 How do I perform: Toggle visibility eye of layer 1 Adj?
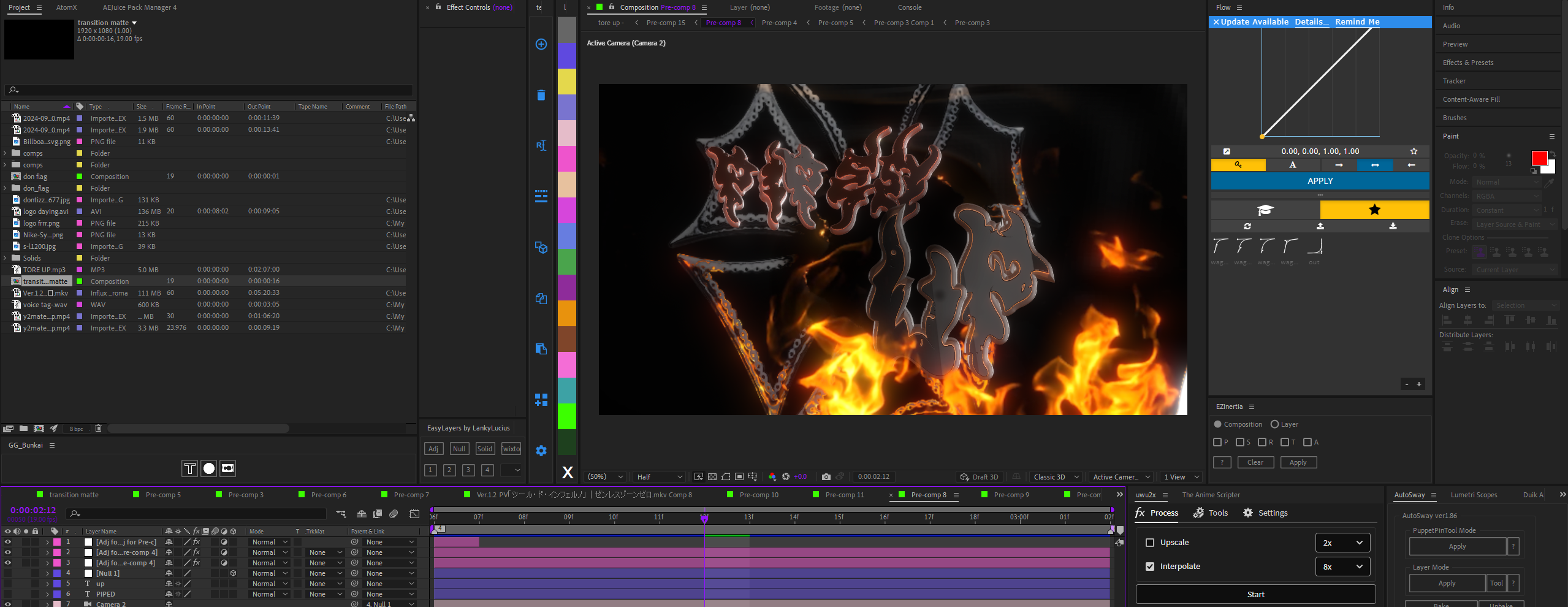tap(8, 542)
